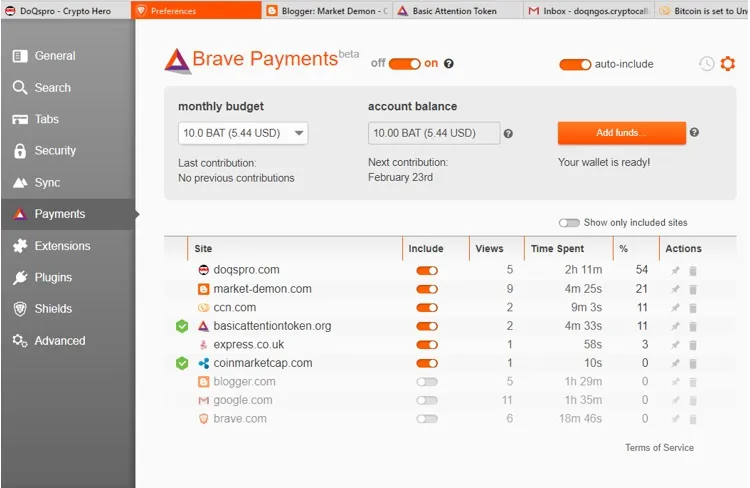Screen dimensions: 750x488
Task: Delete doqspro.com with trash icon
Action: pos(693,271)
